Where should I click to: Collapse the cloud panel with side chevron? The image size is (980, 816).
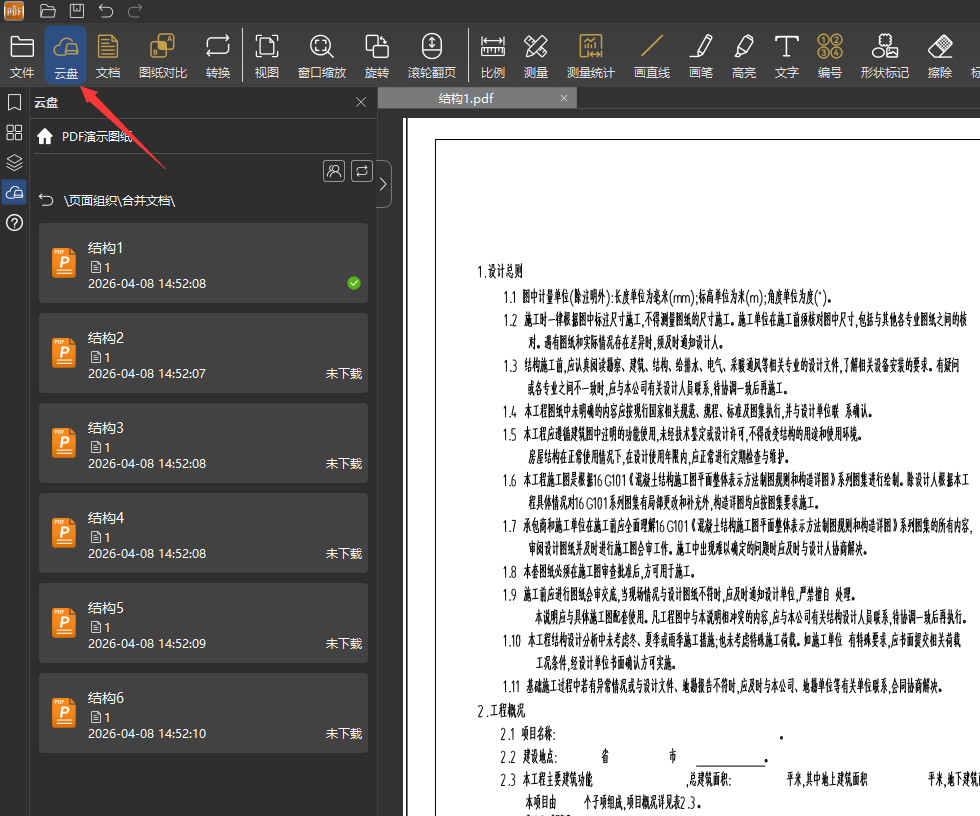click(x=384, y=184)
